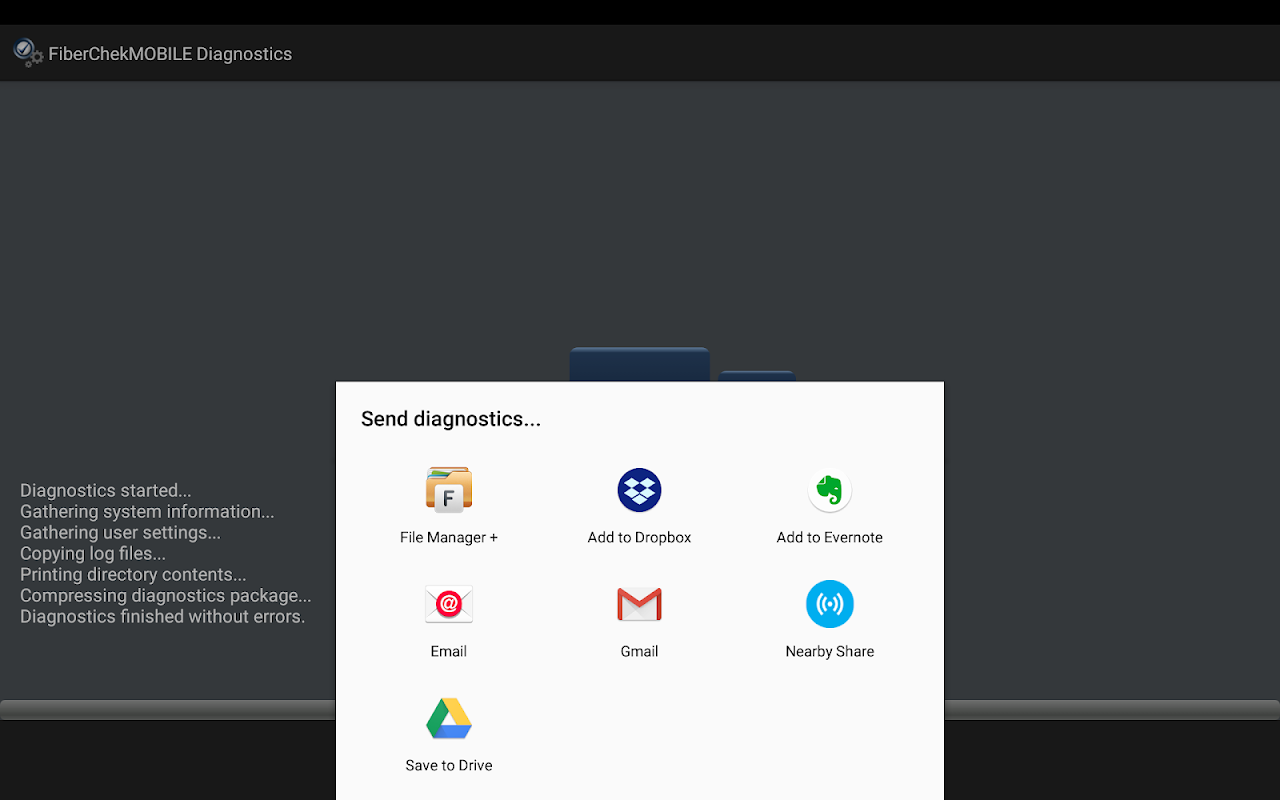Click the "Nearby Share" label

(830, 651)
